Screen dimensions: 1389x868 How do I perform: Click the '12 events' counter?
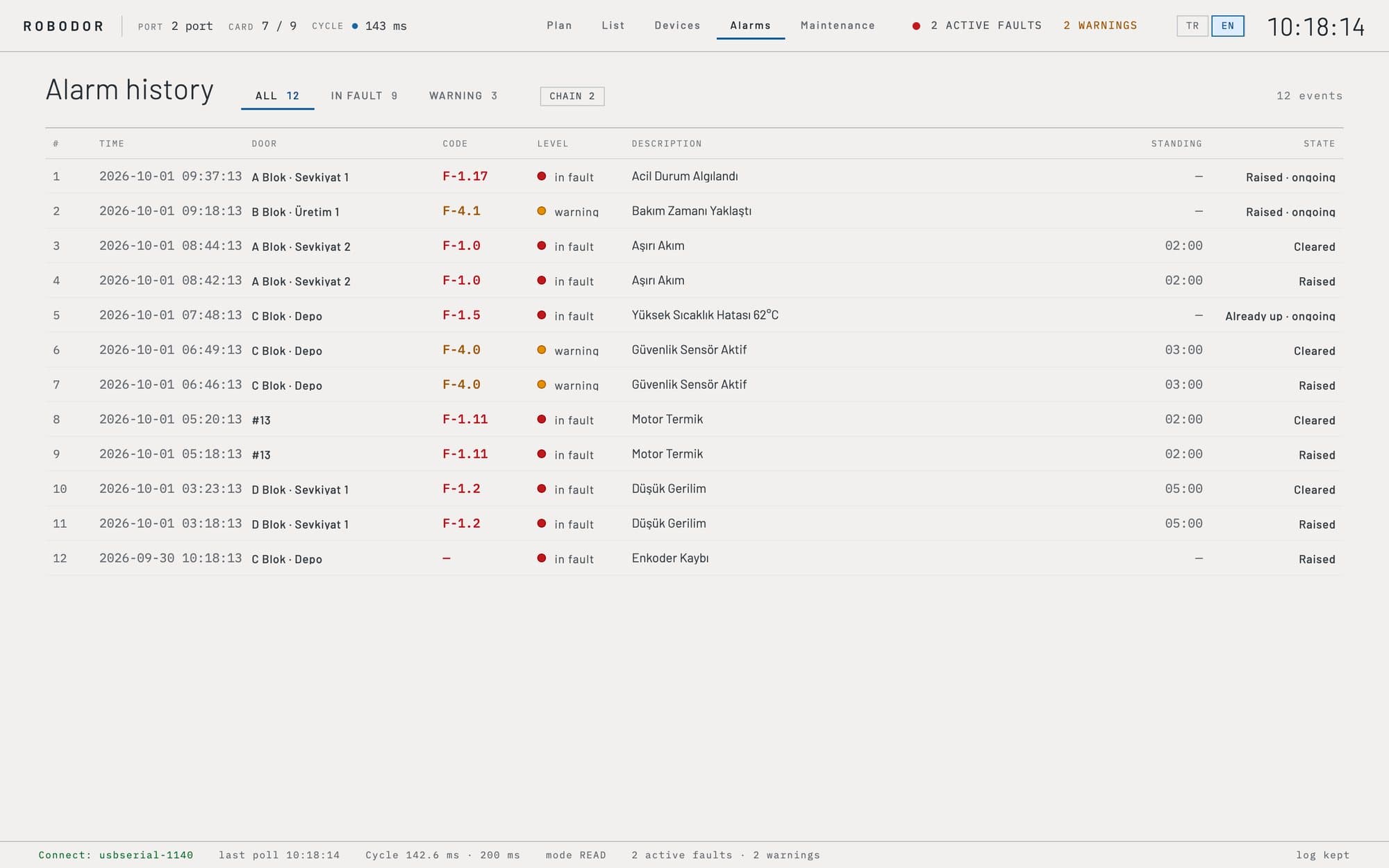(x=1309, y=96)
